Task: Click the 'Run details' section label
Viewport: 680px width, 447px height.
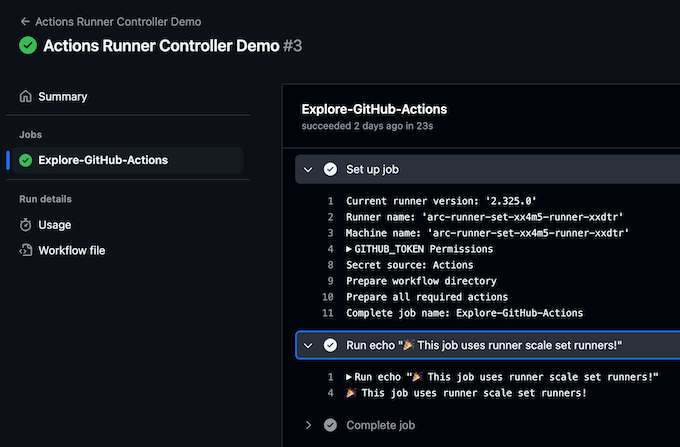Action: point(45,199)
